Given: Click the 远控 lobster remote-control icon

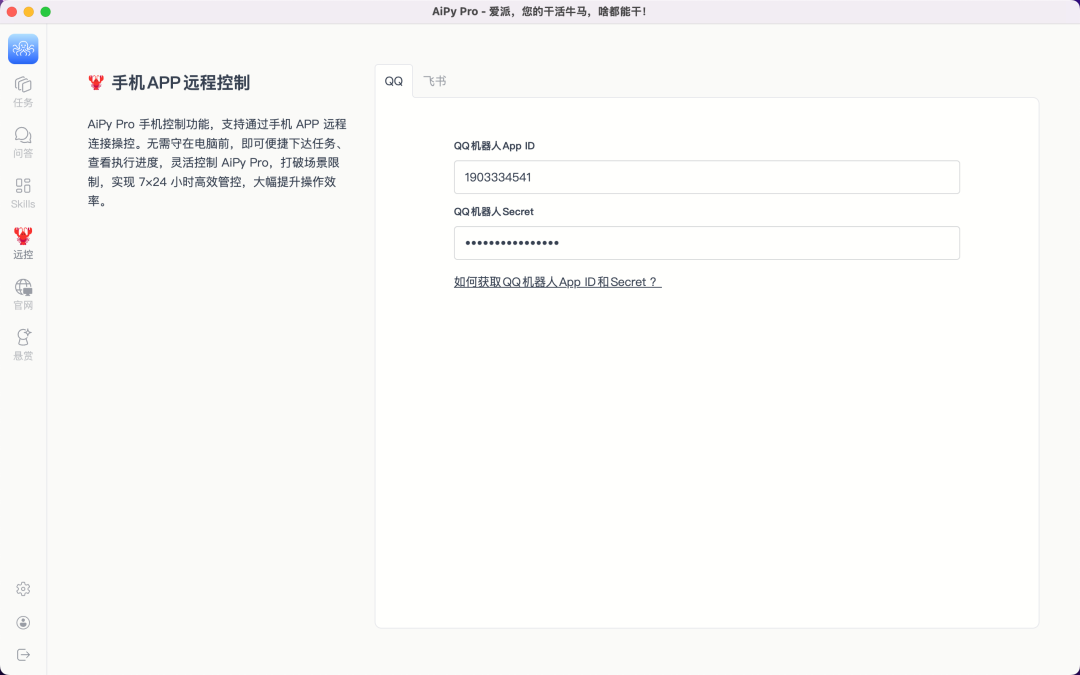Looking at the screenshot, I should point(22,241).
